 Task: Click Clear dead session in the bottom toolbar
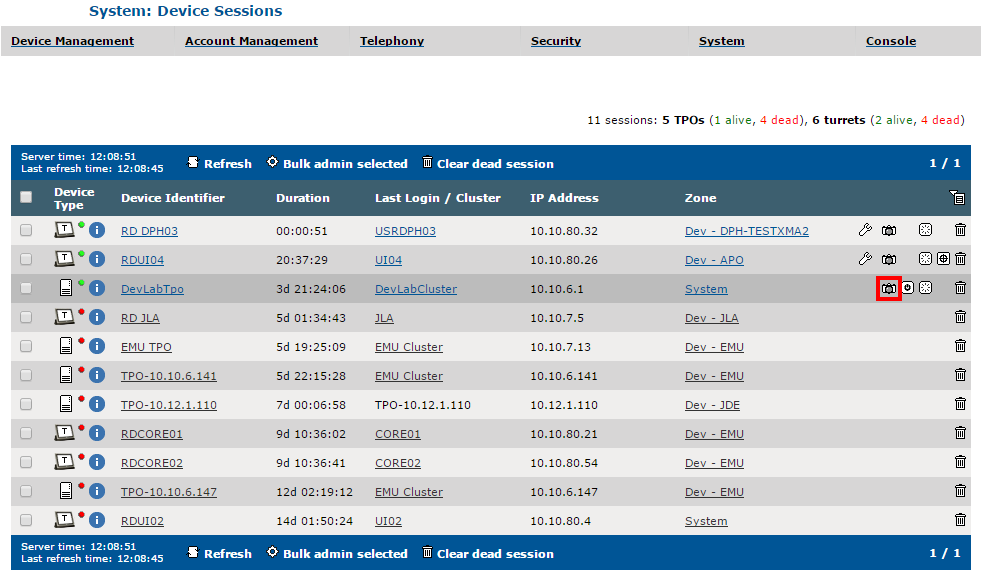(x=489, y=553)
